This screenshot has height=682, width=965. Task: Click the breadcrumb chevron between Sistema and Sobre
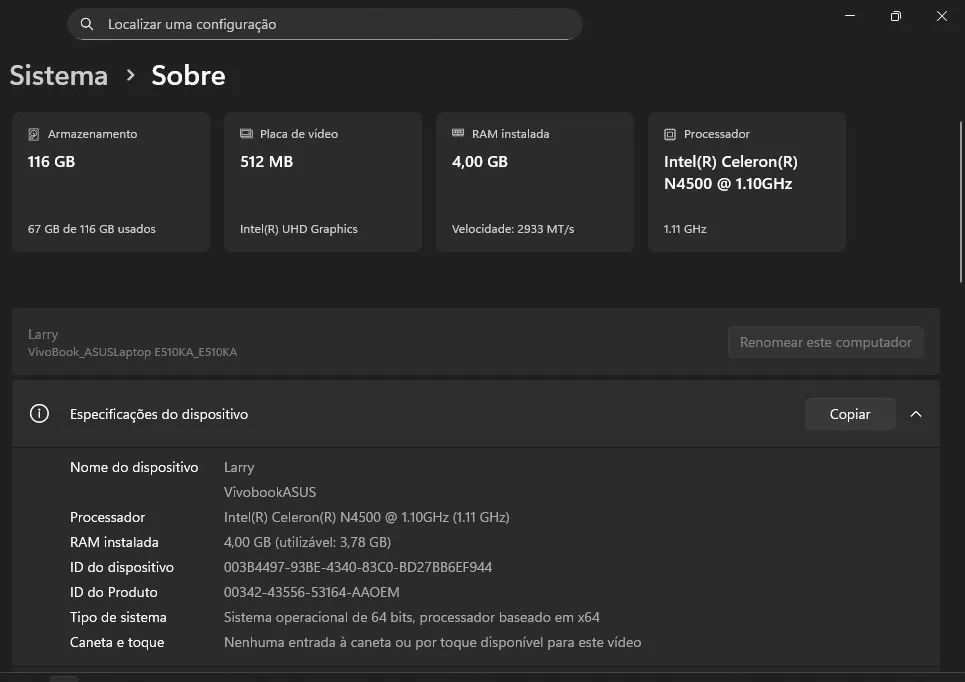tap(130, 75)
